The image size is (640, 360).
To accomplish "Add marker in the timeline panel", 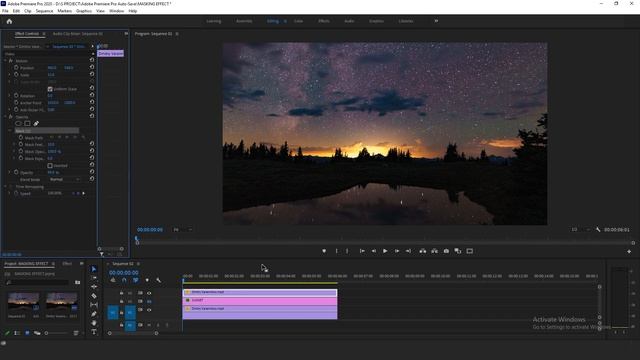I will 147,280.
